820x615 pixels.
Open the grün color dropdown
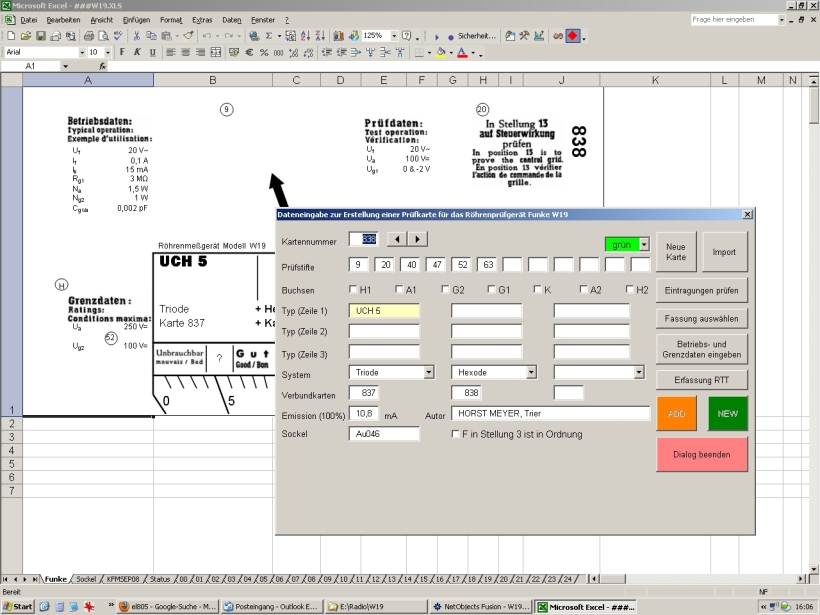(644, 244)
